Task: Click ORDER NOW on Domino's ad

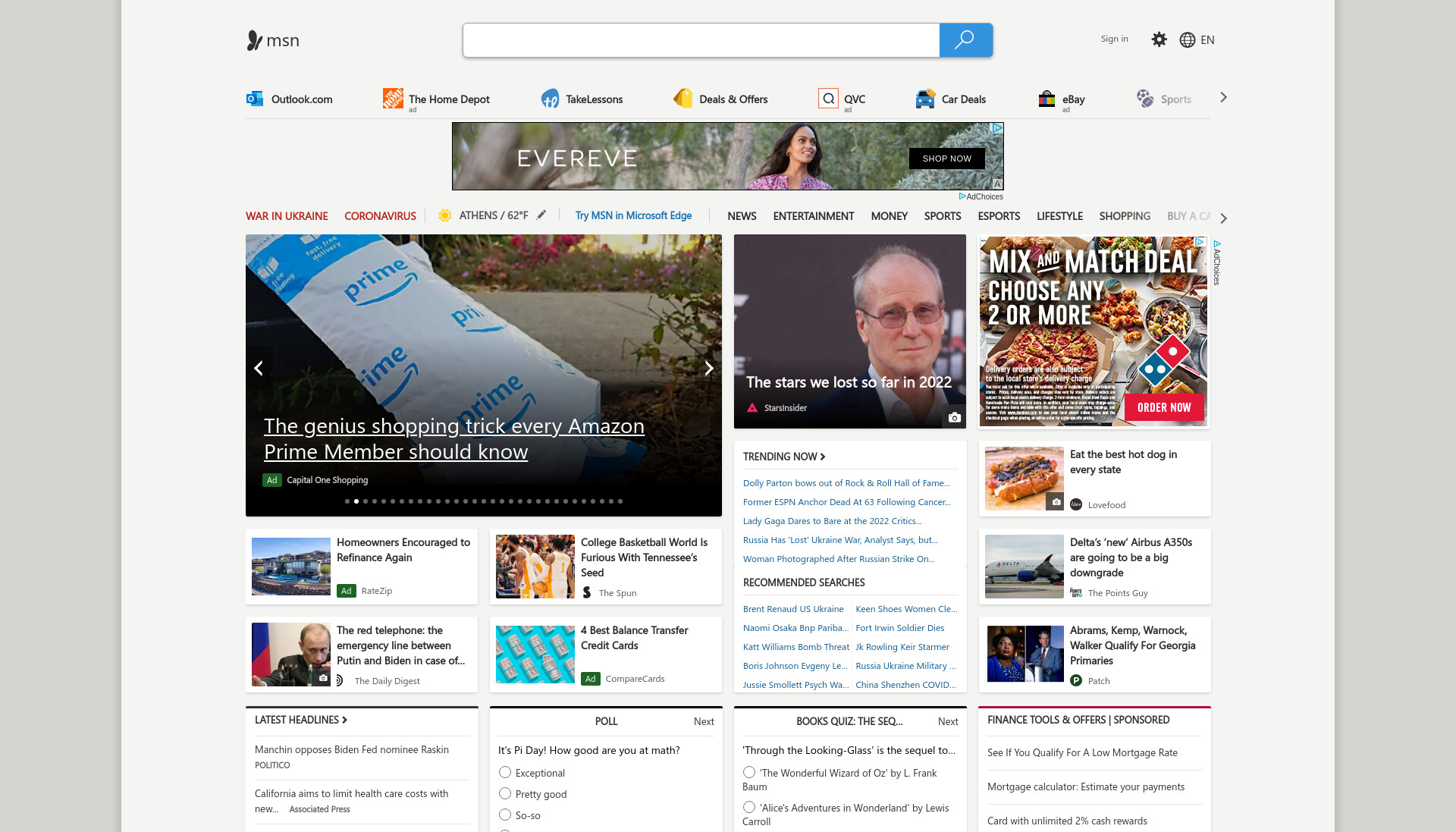Action: click(x=1164, y=407)
